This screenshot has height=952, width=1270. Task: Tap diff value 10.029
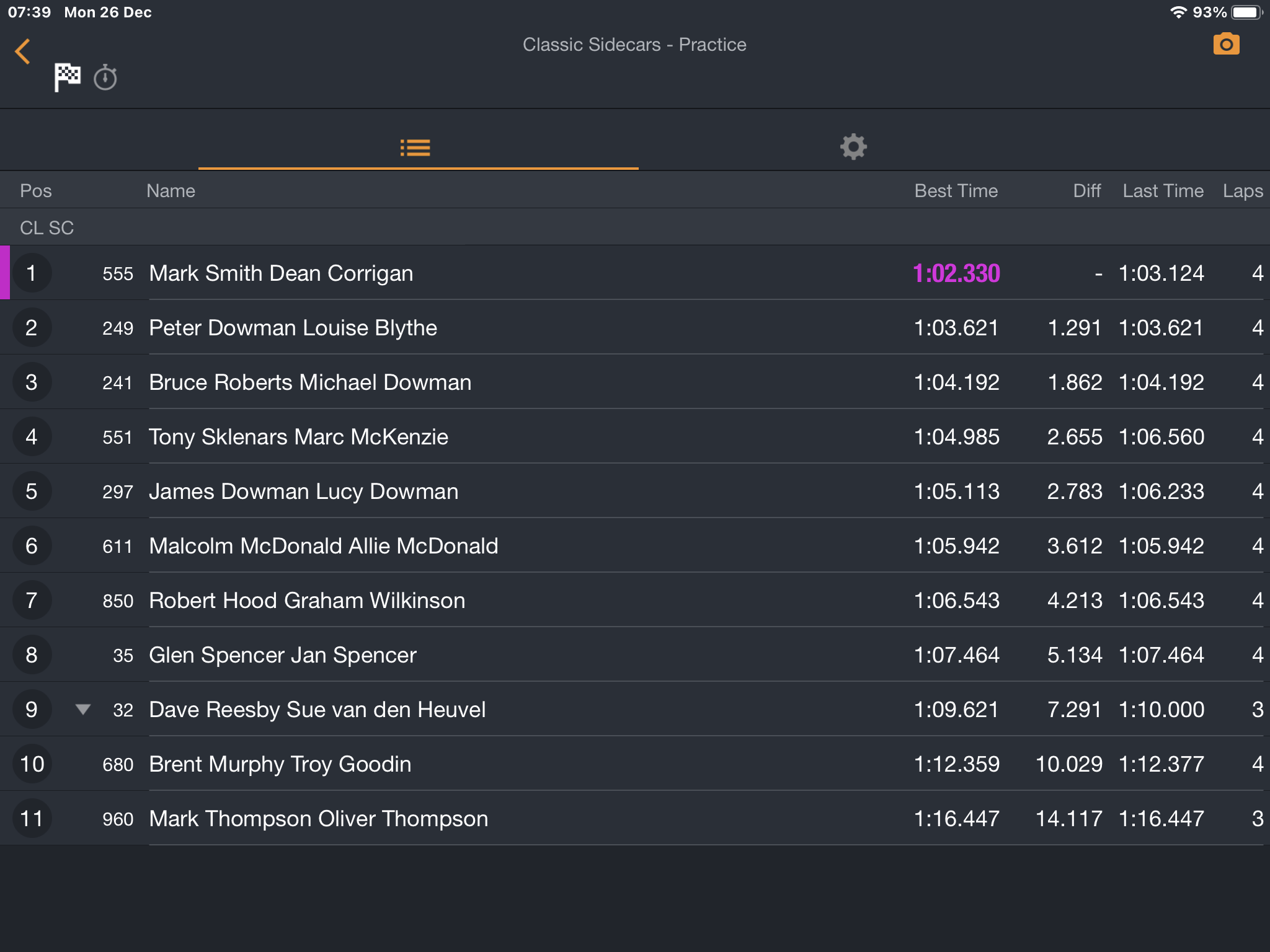click(1069, 764)
